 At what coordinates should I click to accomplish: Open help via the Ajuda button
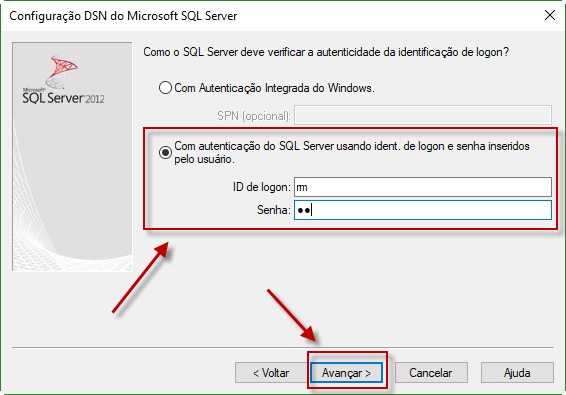pos(517,373)
